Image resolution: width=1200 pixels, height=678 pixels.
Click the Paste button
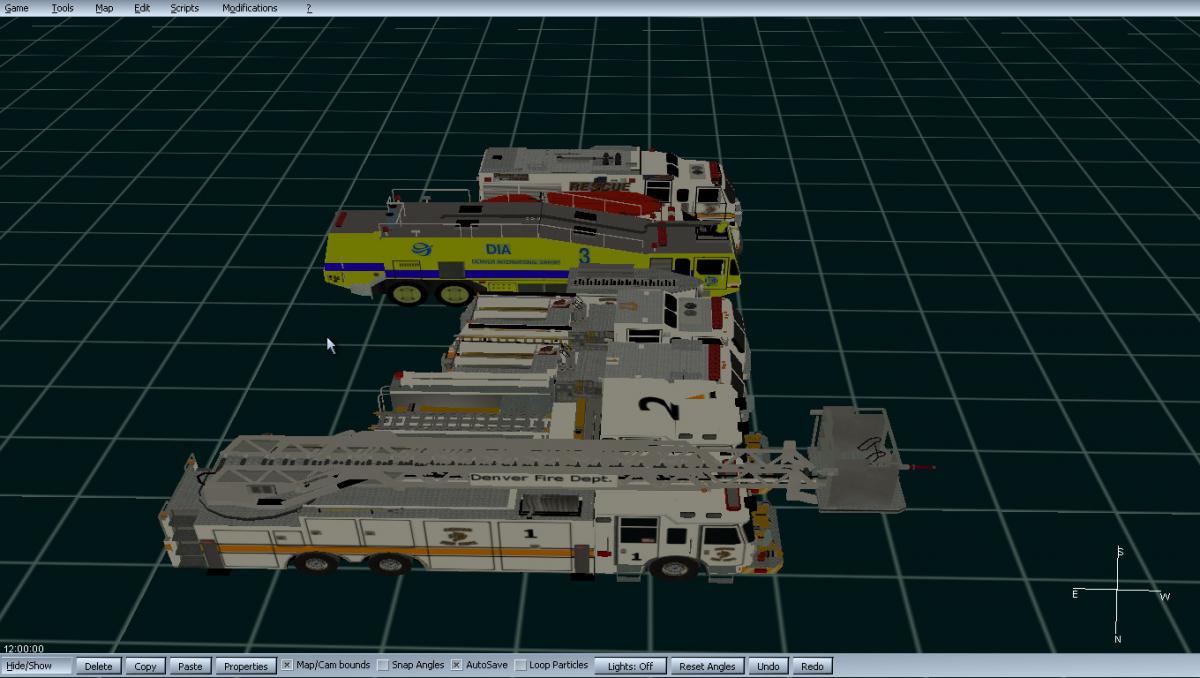[x=190, y=666]
